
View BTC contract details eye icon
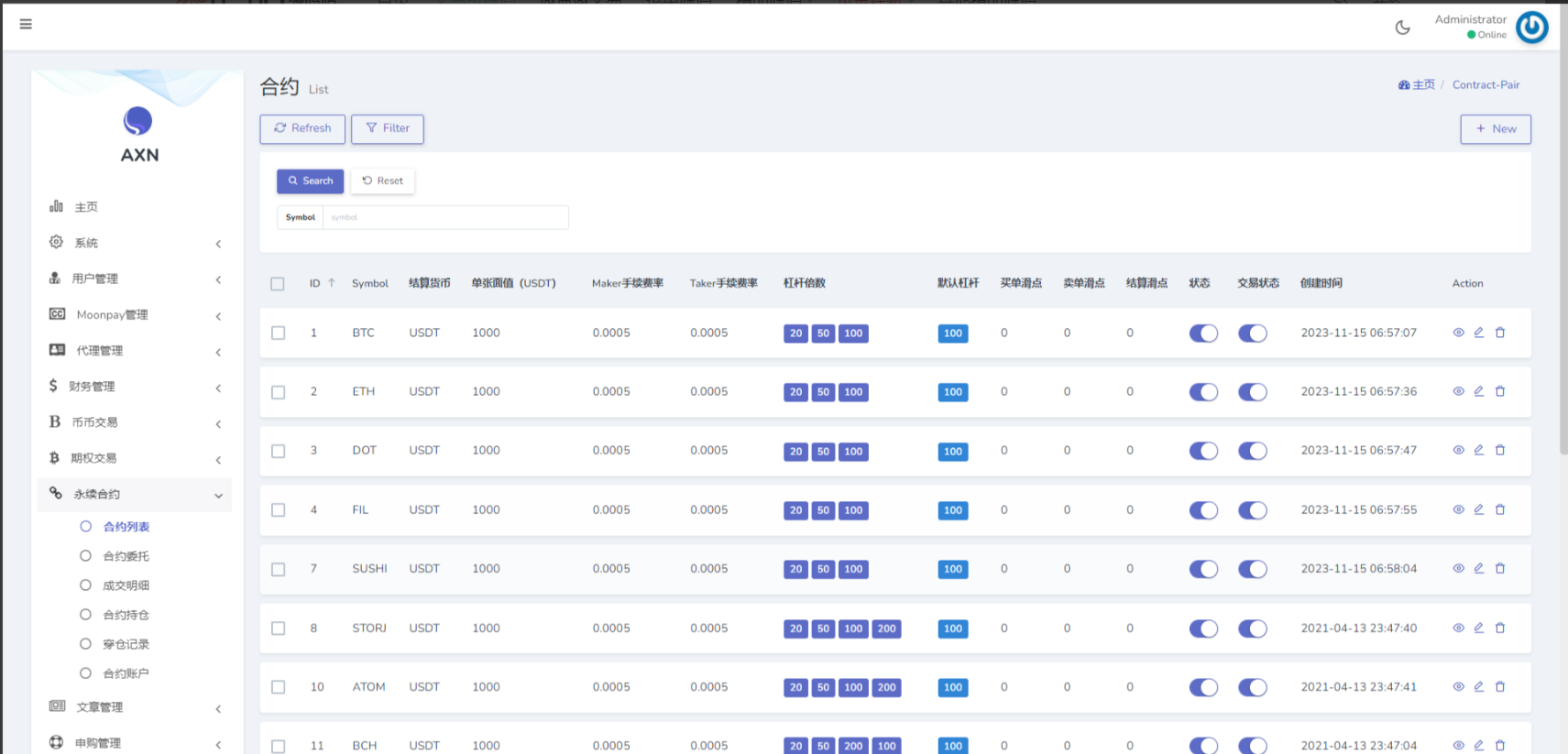(1458, 333)
